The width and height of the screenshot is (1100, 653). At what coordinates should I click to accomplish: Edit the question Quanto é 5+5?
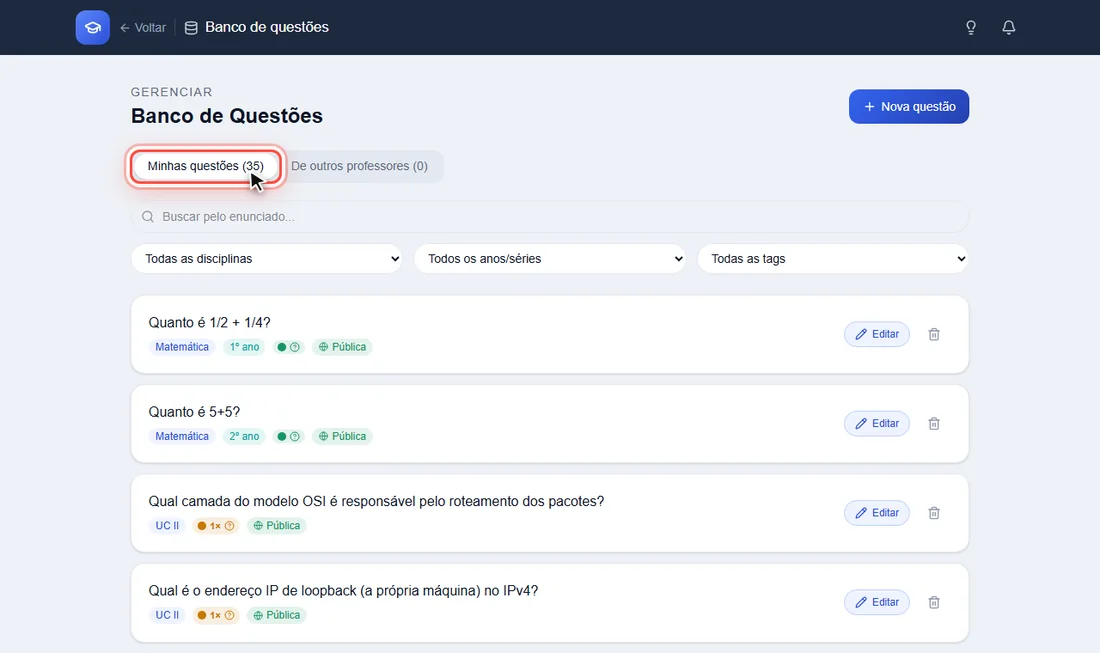click(x=877, y=424)
